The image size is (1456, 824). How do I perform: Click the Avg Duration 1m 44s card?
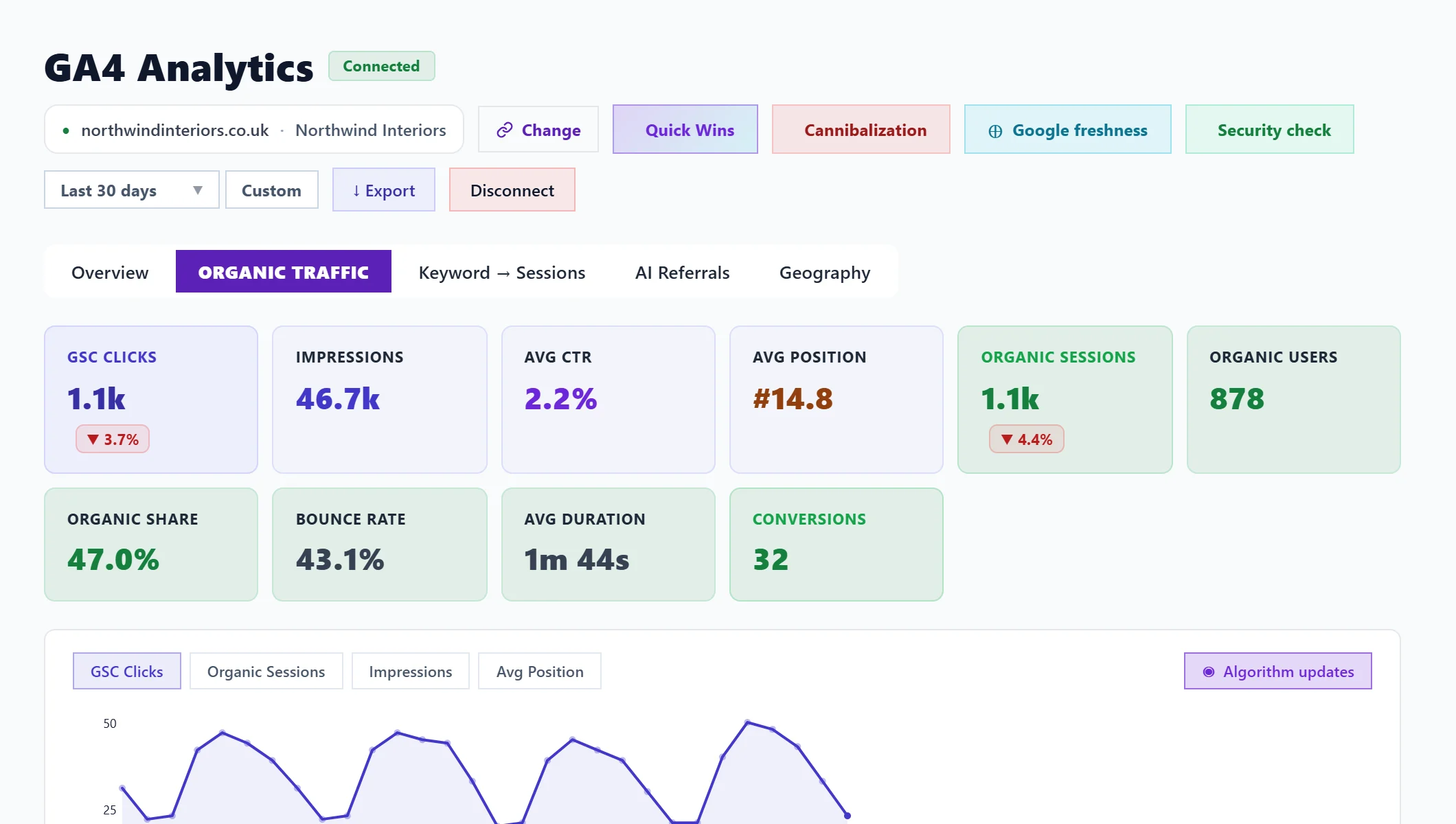click(608, 545)
